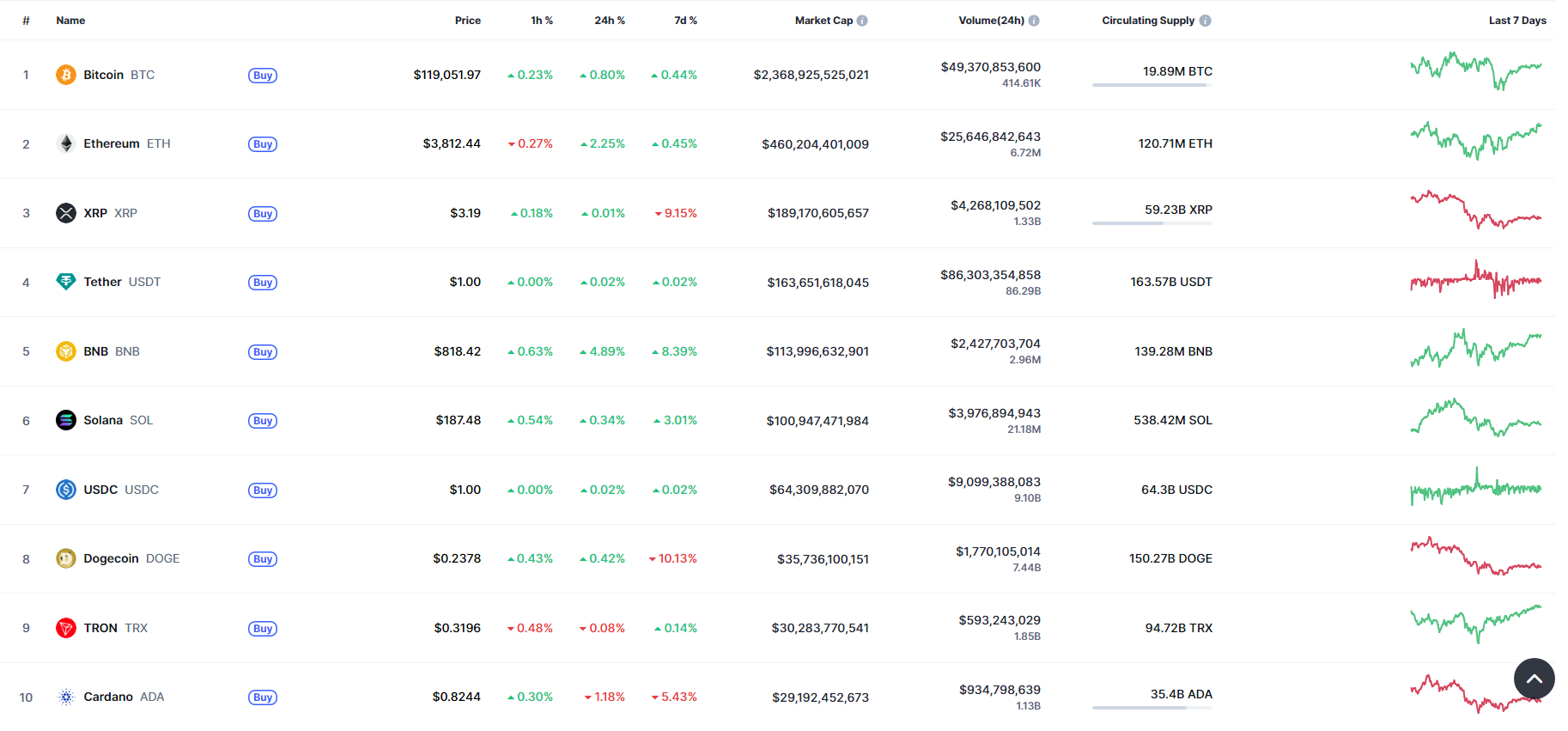
Task: Open XRP's last 7 days chart
Action: 1476,210
